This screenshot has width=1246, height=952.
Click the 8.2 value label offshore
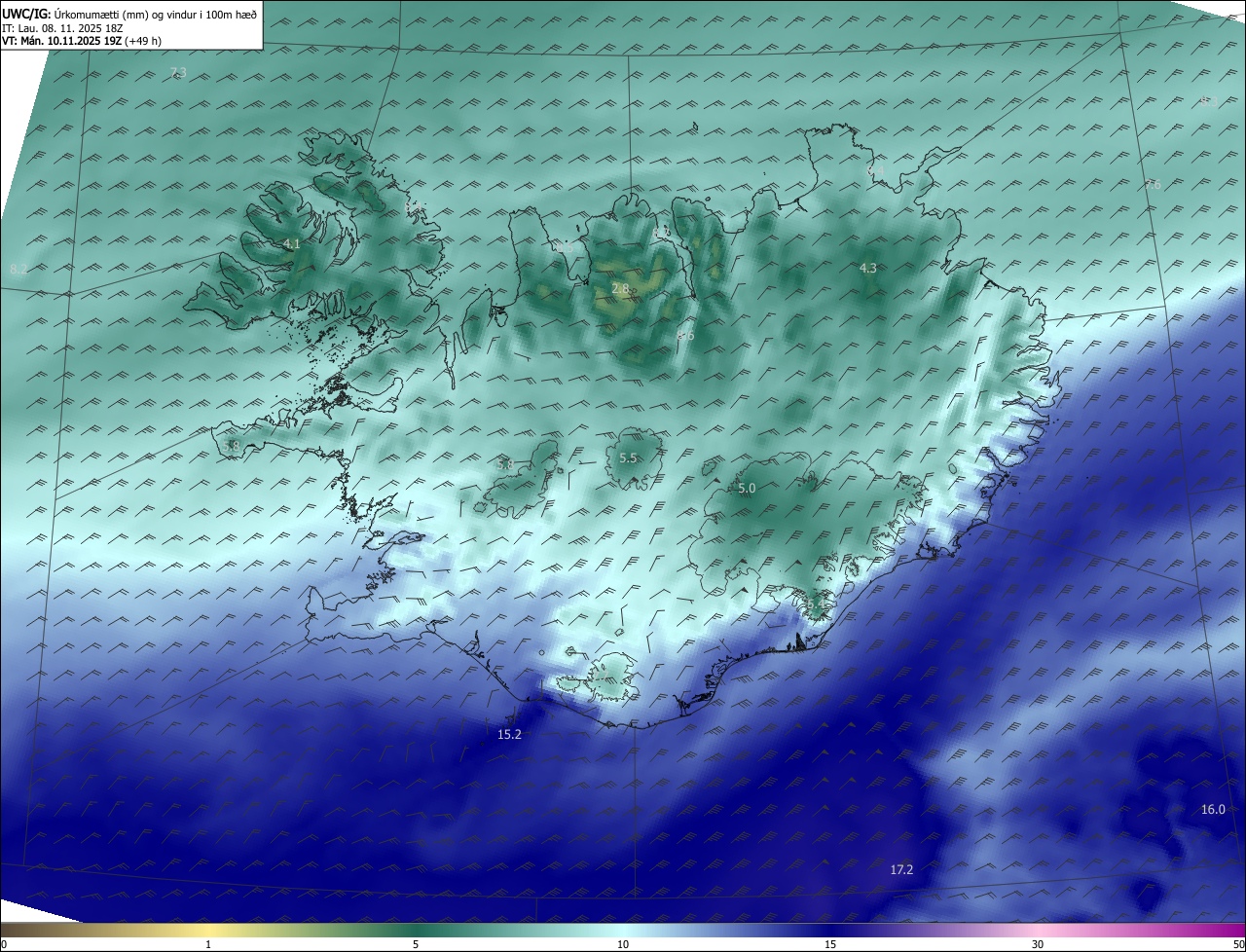click(18, 269)
